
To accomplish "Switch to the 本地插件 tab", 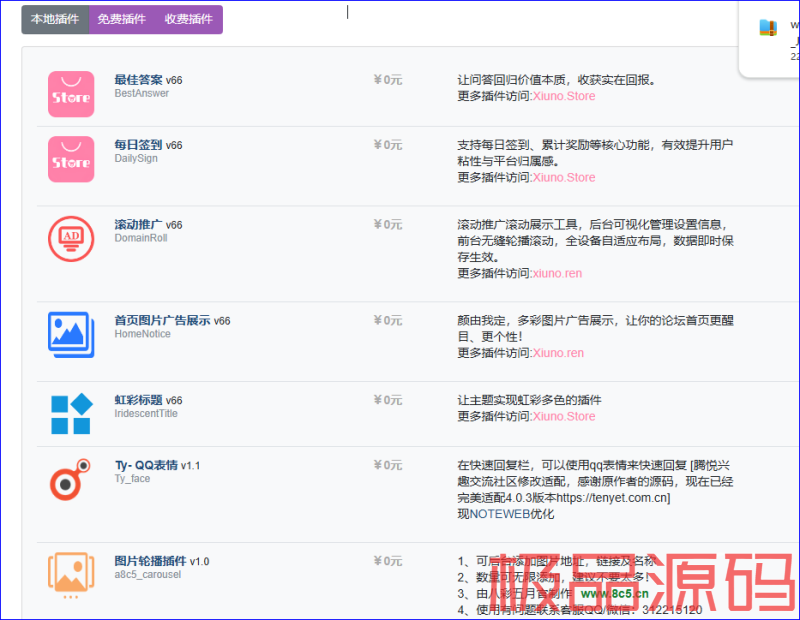I will (x=55, y=19).
